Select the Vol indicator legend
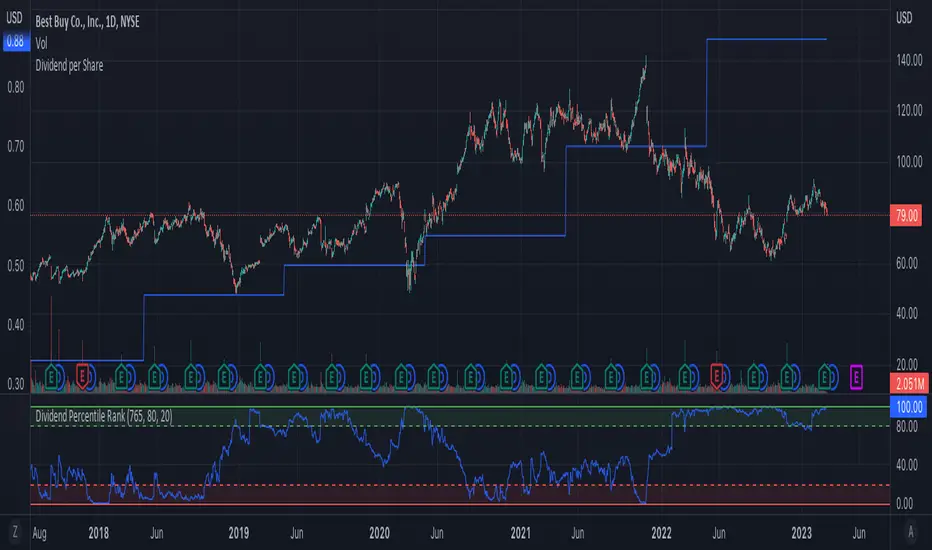 pyautogui.click(x=41, y=43)
